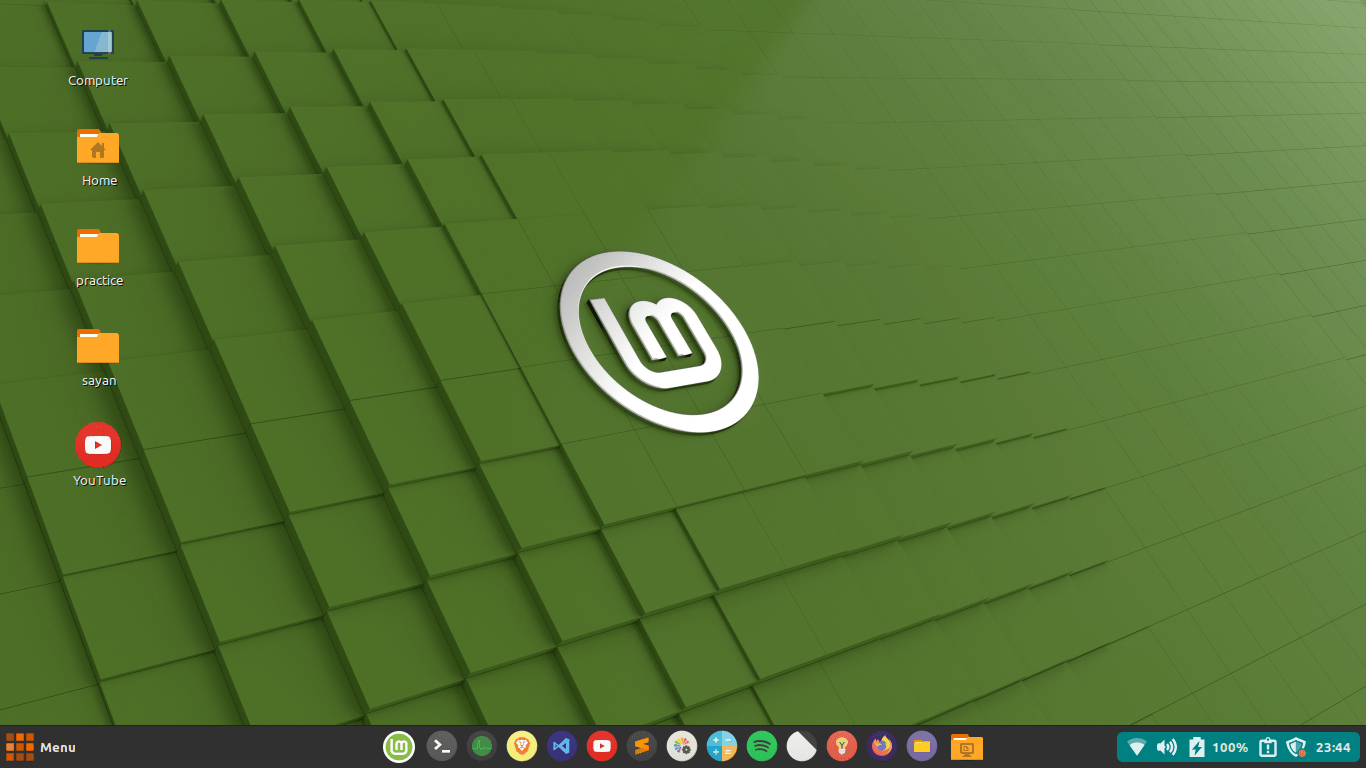The height and width of the screenshot is (768, 1366).
Task: Open the color wheel settings app in panel
Action: tap(682, 746)
